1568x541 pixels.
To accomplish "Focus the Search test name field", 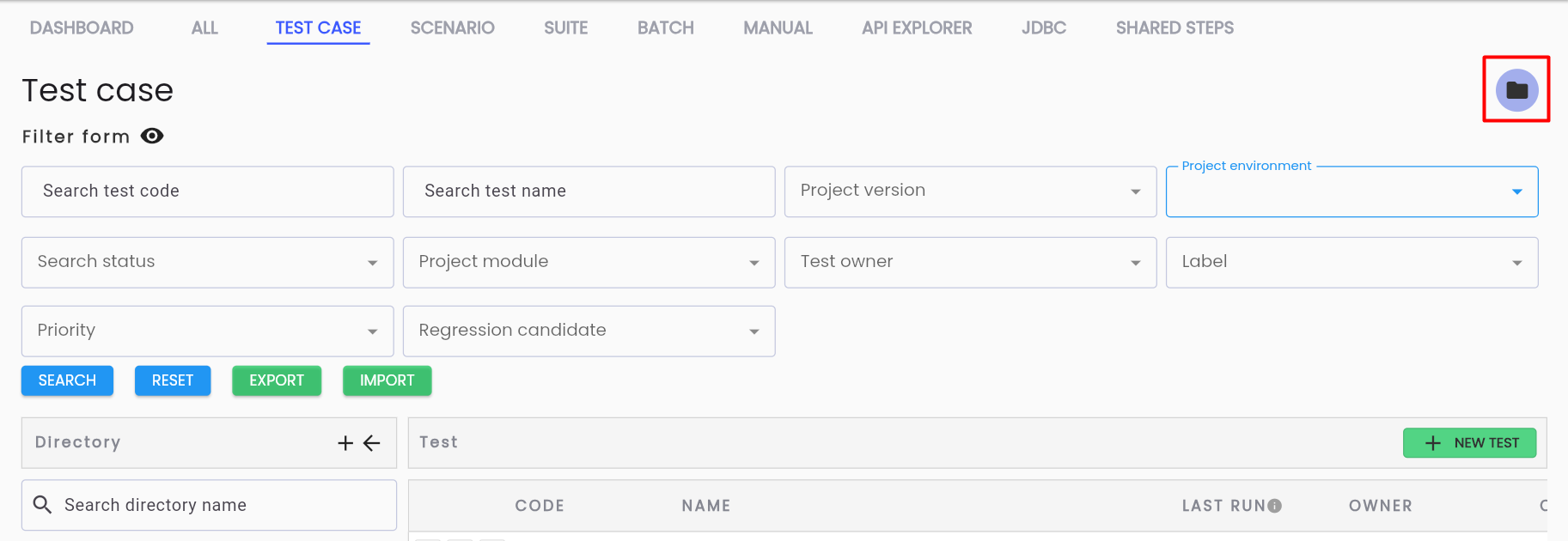I will pyautogui.click(x=589, y=191).
